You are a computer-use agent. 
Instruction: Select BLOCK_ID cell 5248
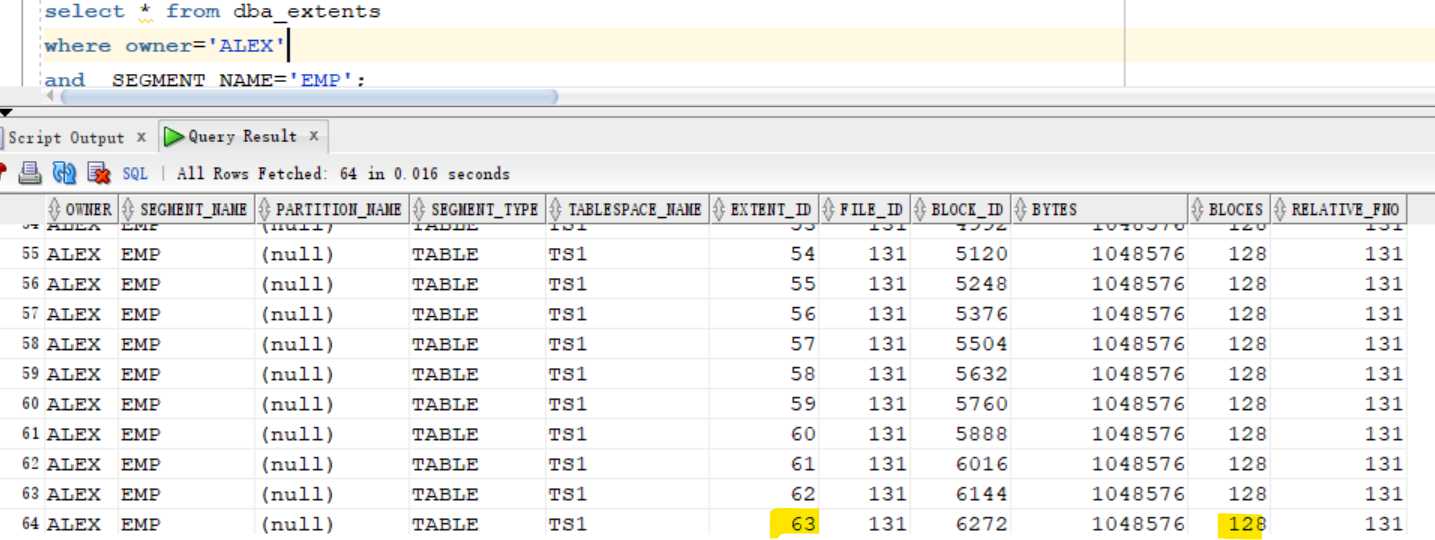pyautogui.click(x=960, y=284)
